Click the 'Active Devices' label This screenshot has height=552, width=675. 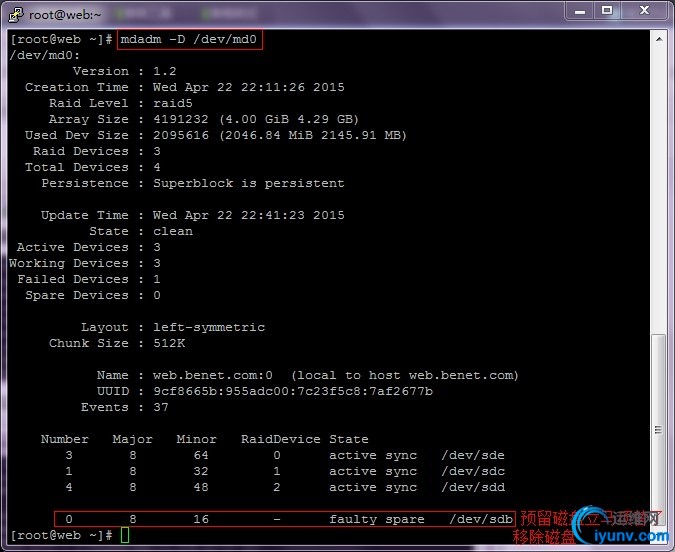[x=72, y=247]
